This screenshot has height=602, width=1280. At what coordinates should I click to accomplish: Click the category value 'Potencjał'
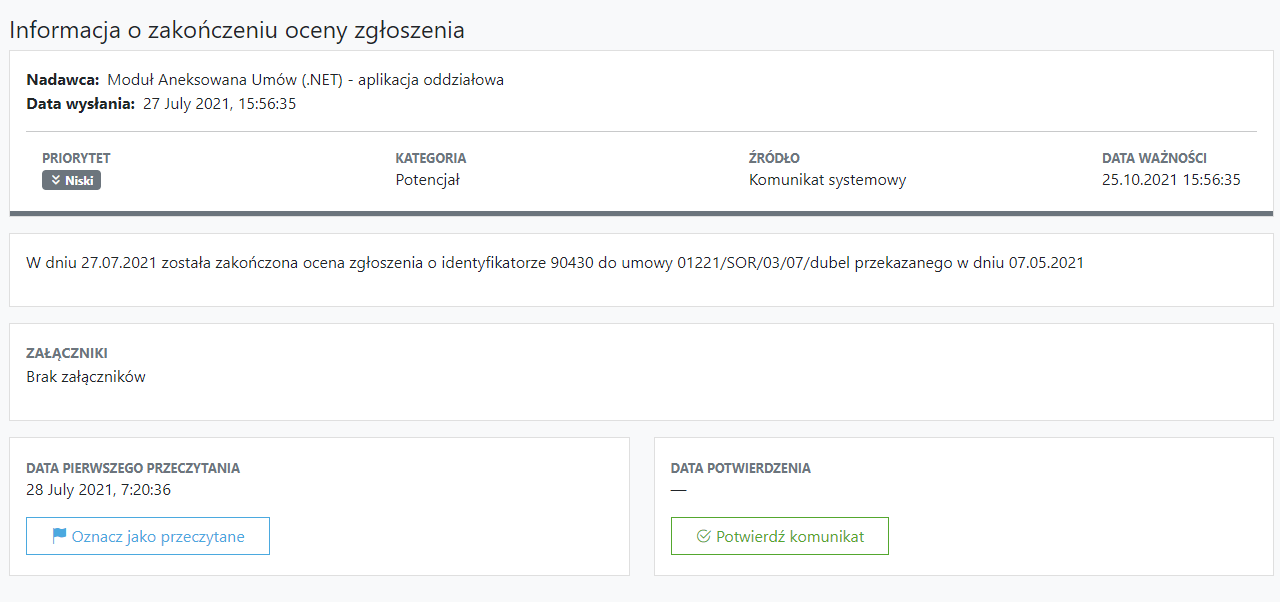pyautogui.click(x=427, y=180)
